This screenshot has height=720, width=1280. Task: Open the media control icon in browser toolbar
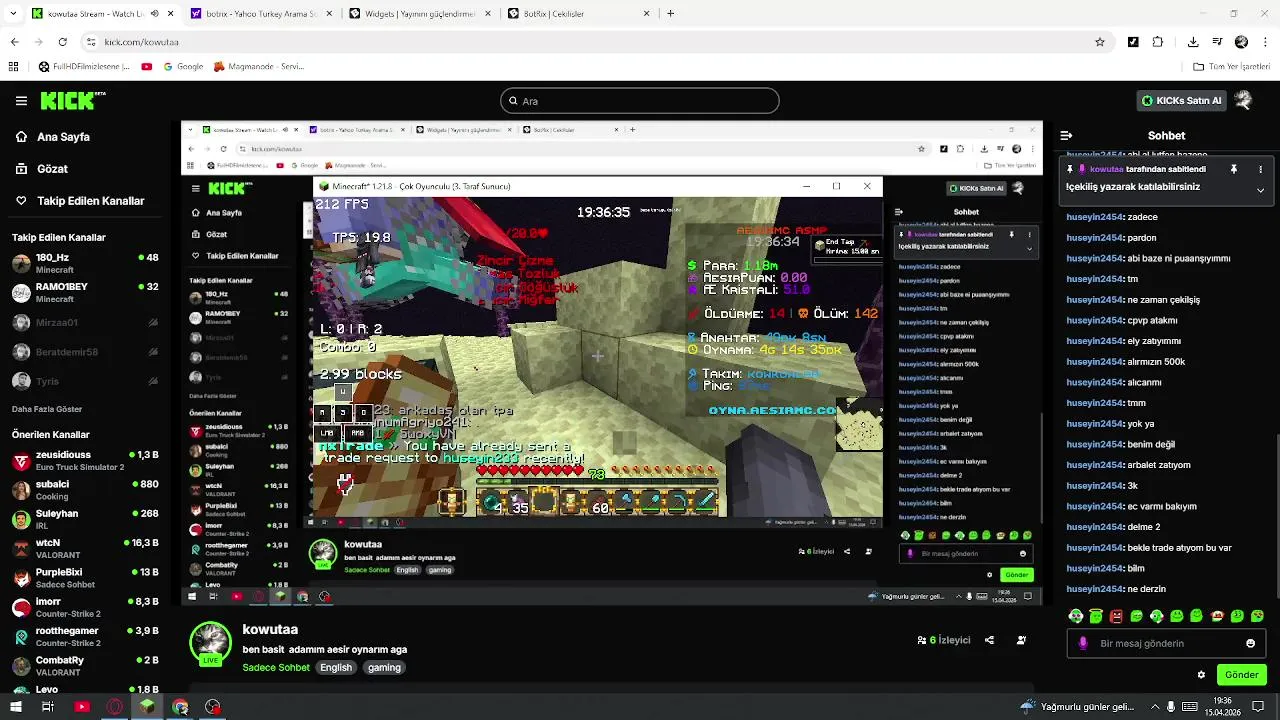[x=1217, y=42]
